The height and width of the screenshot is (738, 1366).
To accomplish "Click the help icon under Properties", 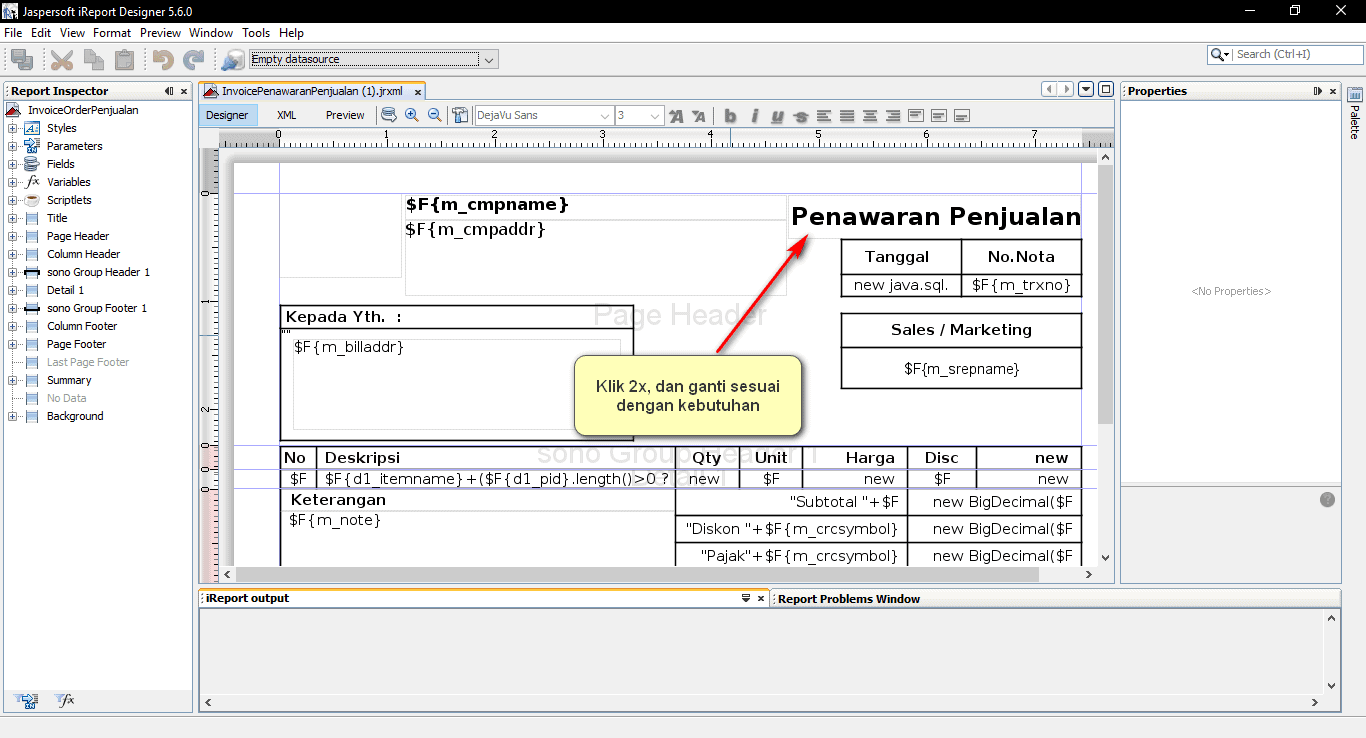I will (x=1327, y=499).
